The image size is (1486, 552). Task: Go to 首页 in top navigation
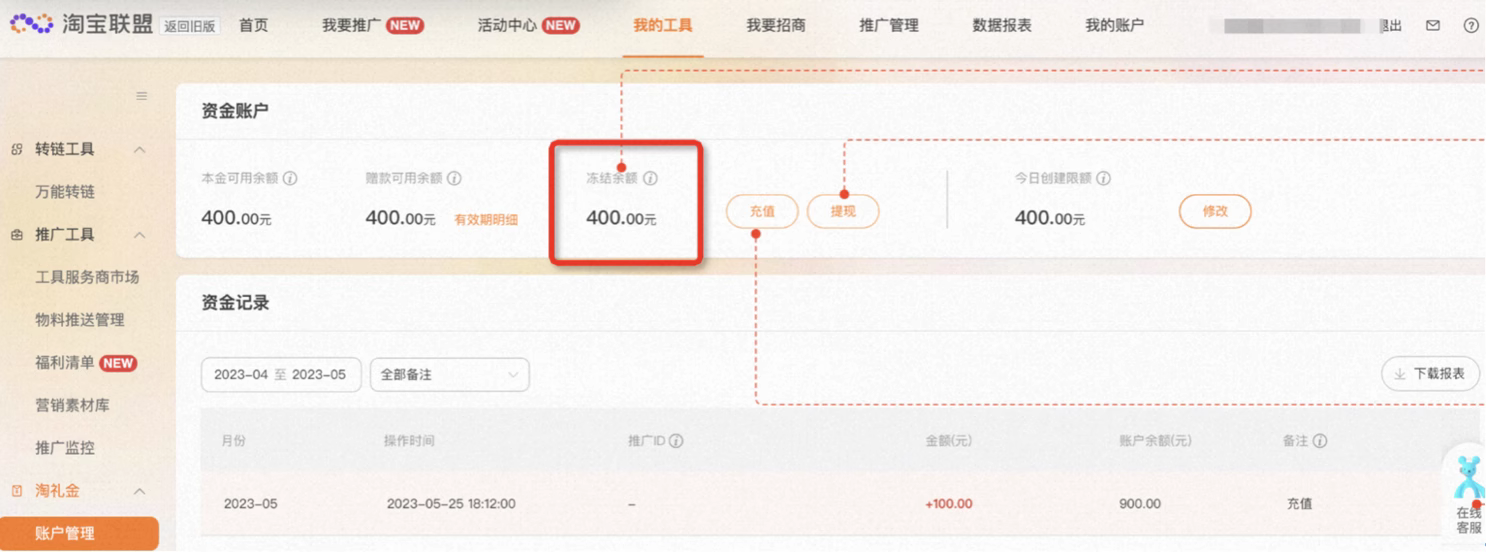coord(254,25)
